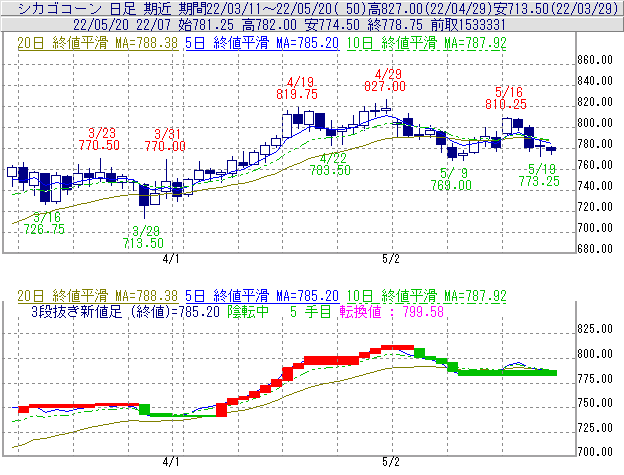Click the 700.00 lower chart axis label
This screenshot has width=624, height=475.
595,452
